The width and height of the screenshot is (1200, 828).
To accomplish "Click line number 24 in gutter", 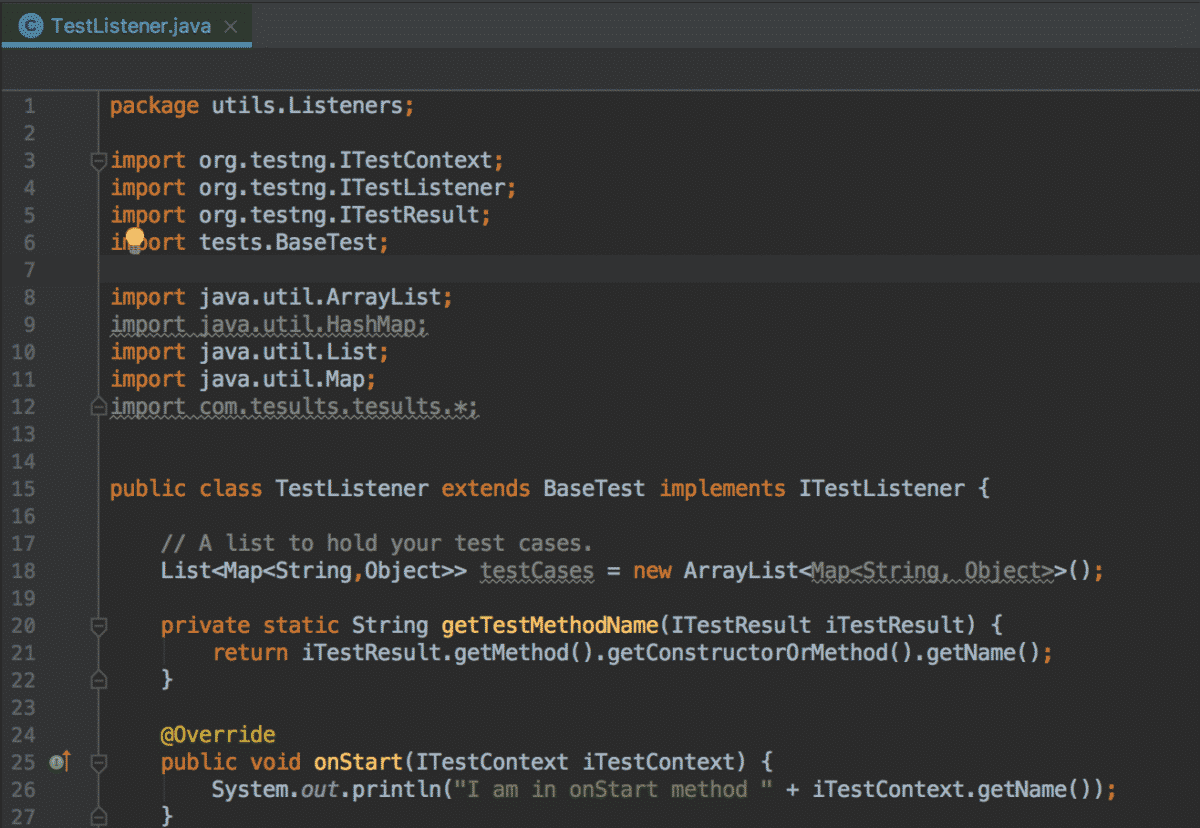I will [x=24, y=735].
